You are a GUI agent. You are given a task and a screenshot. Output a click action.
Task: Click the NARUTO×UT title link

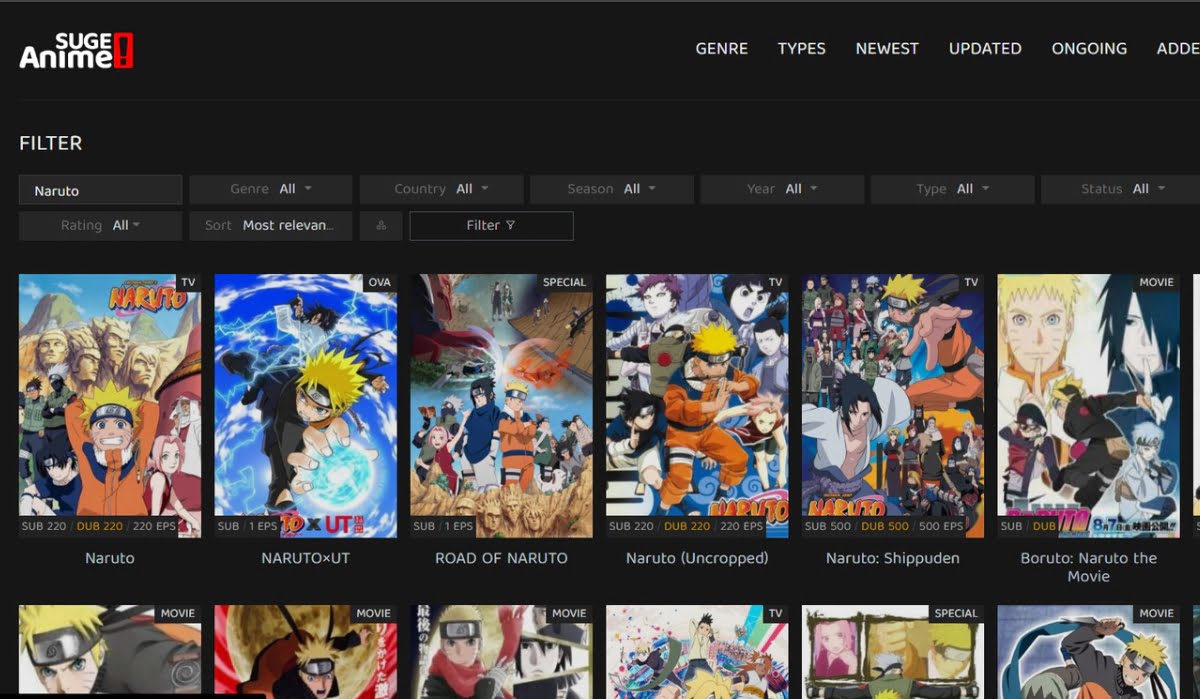click(306, 558)
